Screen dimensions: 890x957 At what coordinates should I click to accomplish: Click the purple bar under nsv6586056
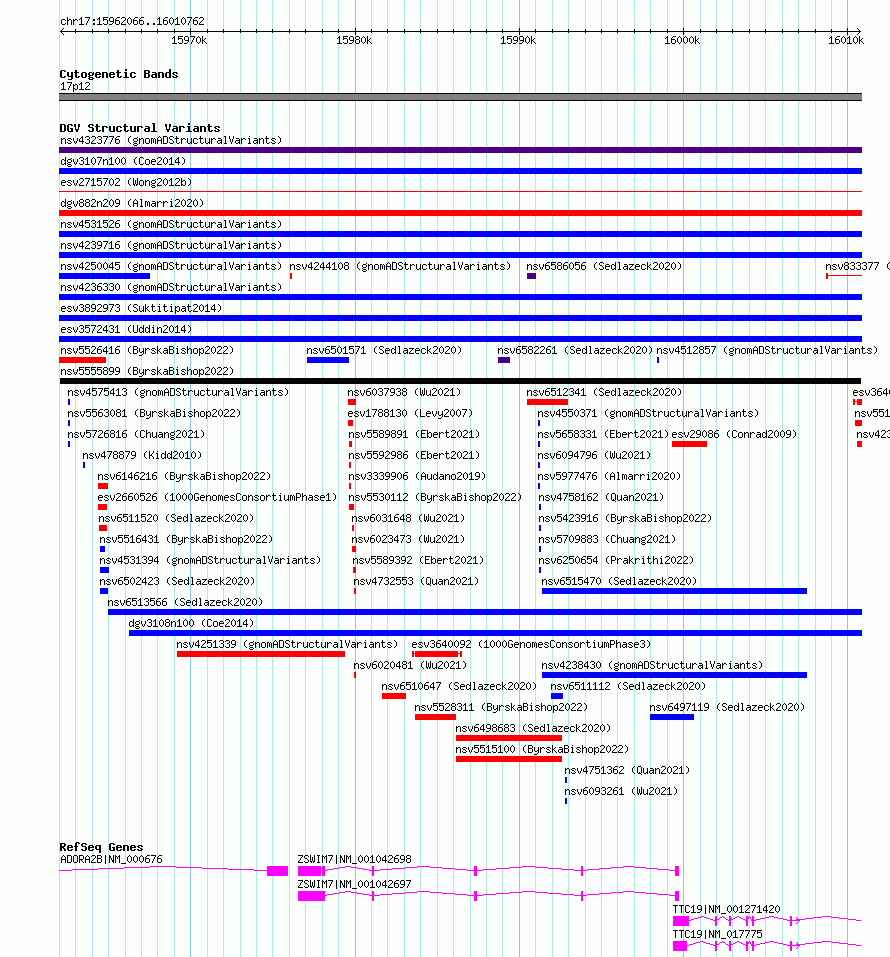click(532, 276)
